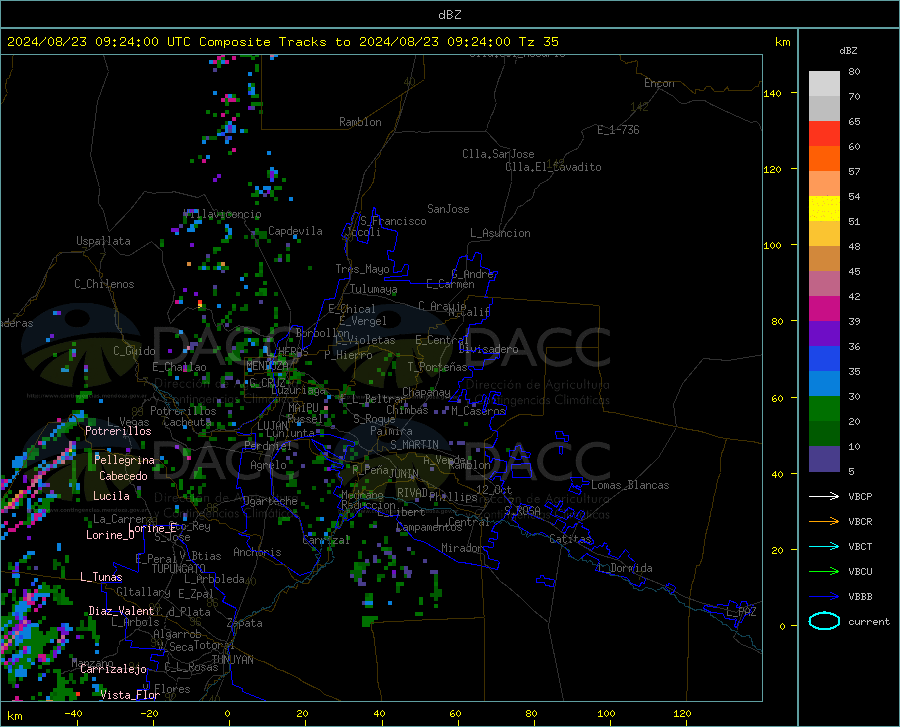The height and width of the screenshot is (727, 900).
Task: Click the Diaz_Valent label
Action: click(121, 611)
